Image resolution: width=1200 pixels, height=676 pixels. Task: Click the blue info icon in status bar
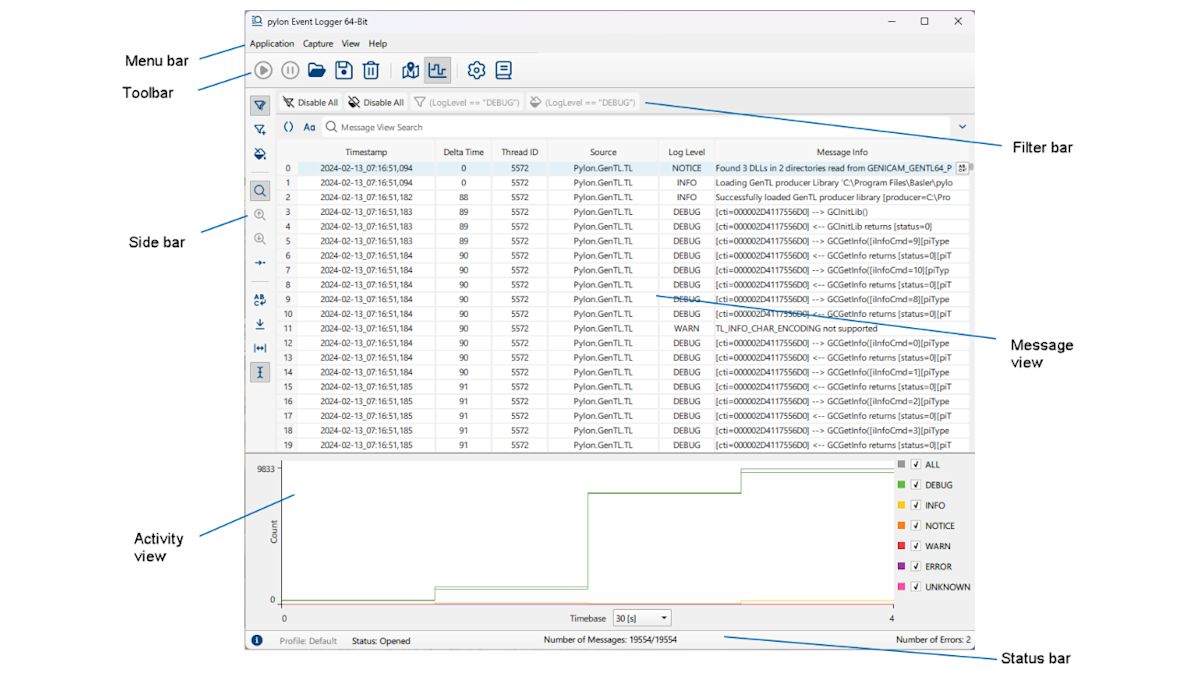pos(257,640)
